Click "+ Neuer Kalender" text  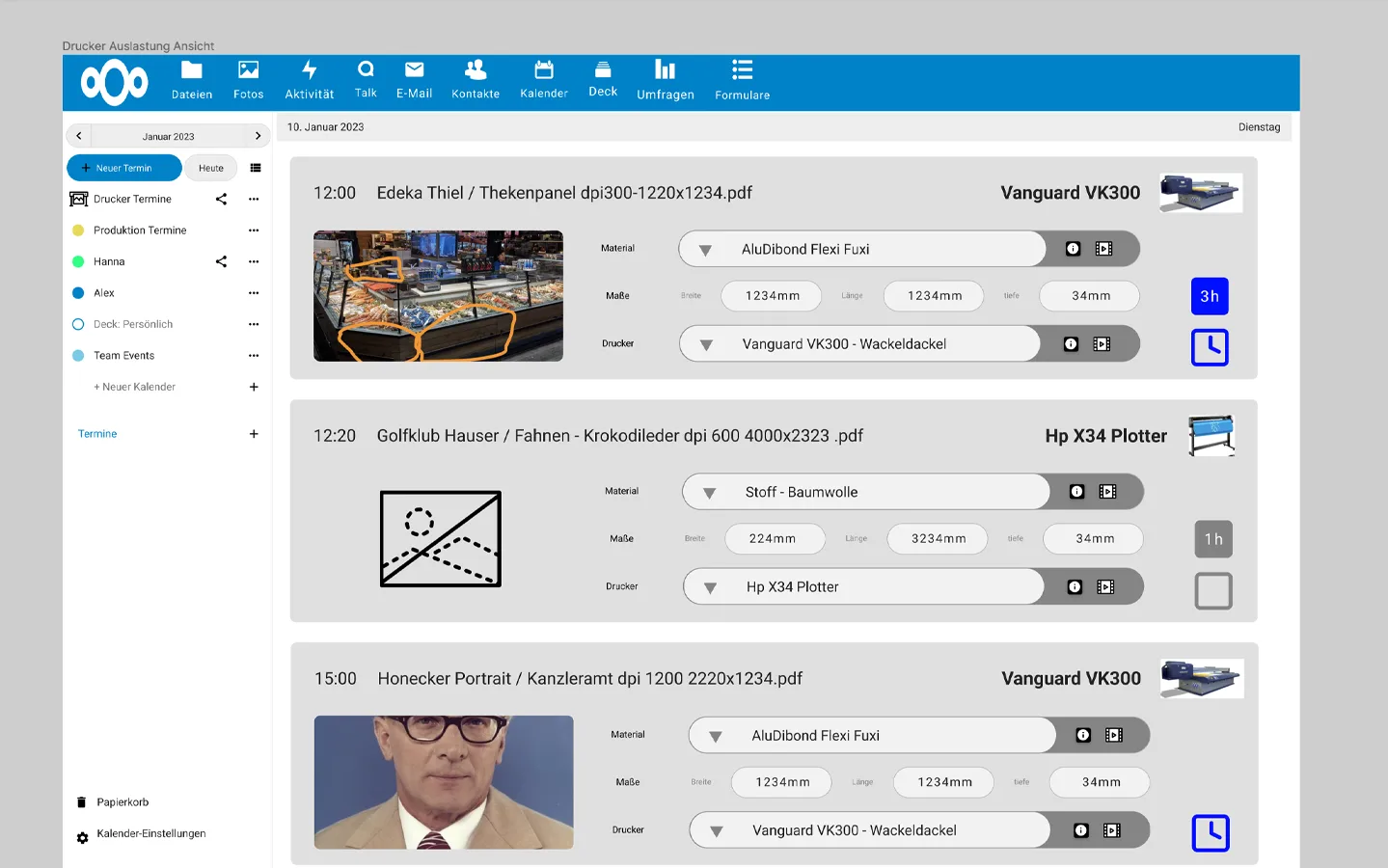click(x=134, y=387)
